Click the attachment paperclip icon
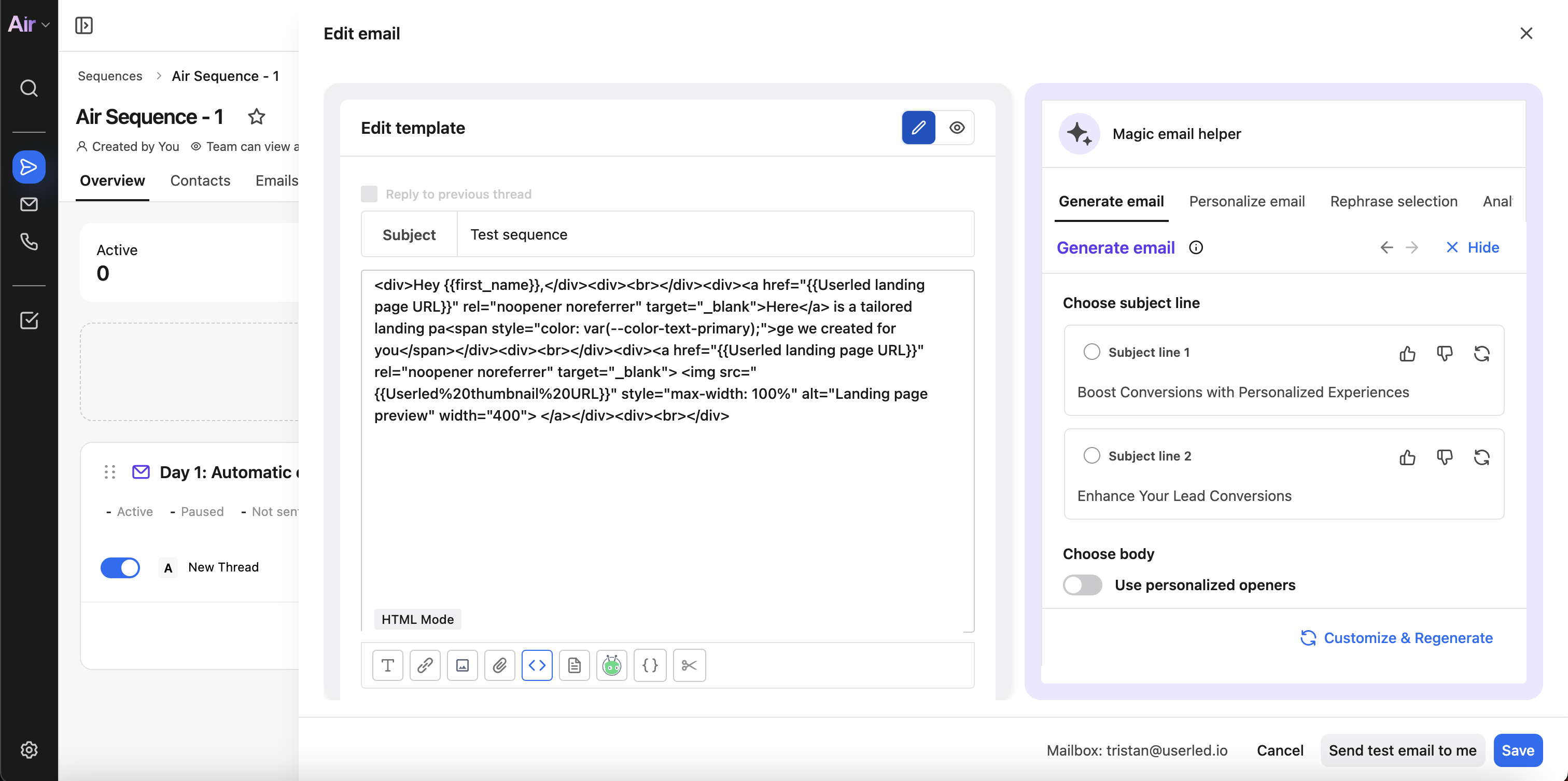 [x=500, y=665]
